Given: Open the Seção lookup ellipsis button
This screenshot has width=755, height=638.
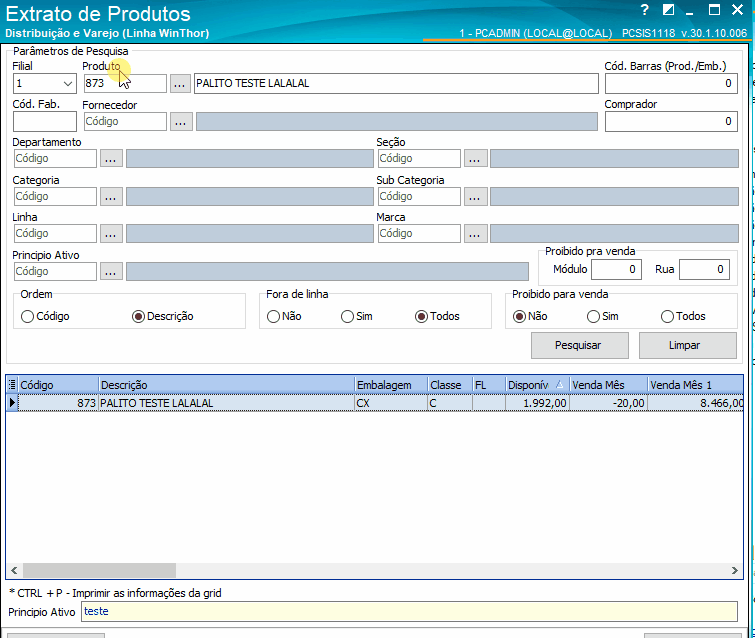Looking at the screenshot, I should pos(475,158).
